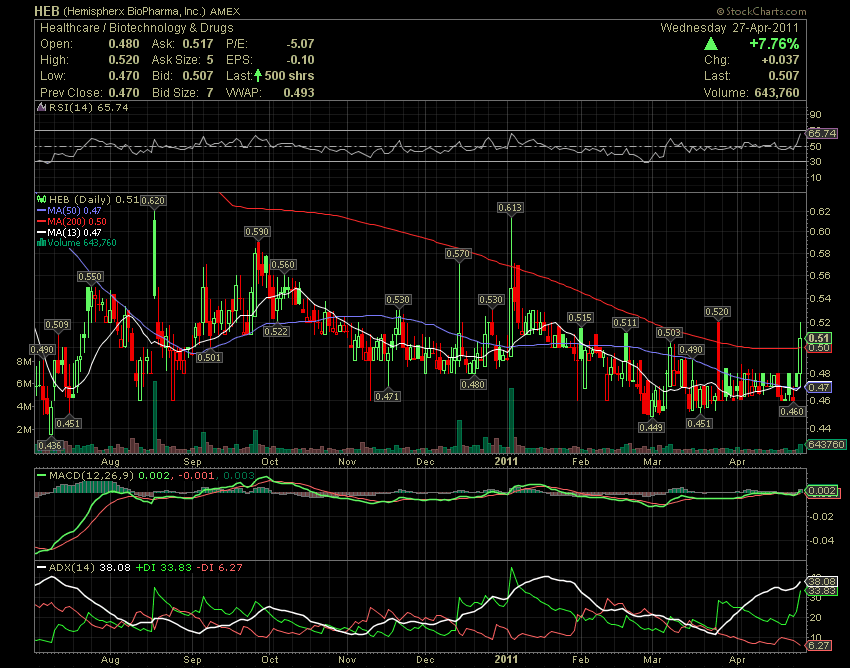Click the green Volume 643,760 legend label

[x=82, y=243]
